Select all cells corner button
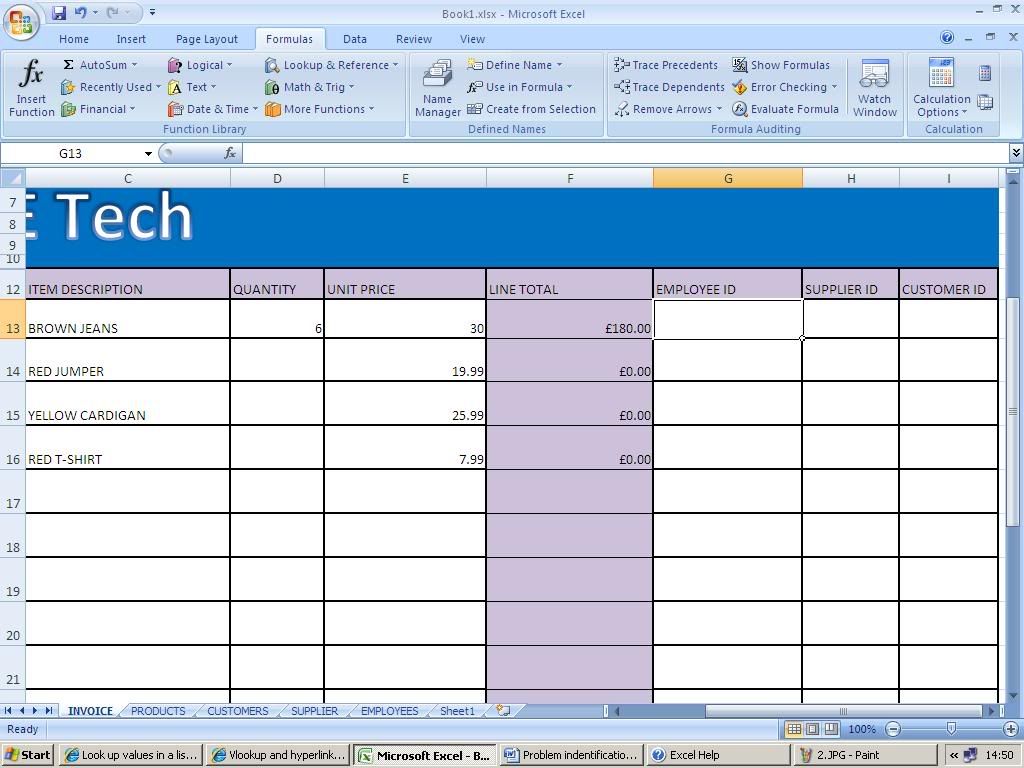The width and height of the screenshot is (1024, 768). pyautogui.click(x=12, y=178)
